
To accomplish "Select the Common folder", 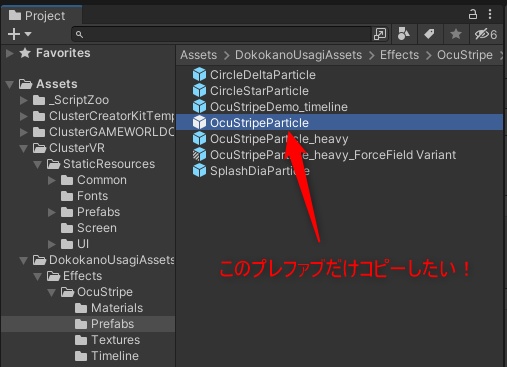I will [88, 180].
